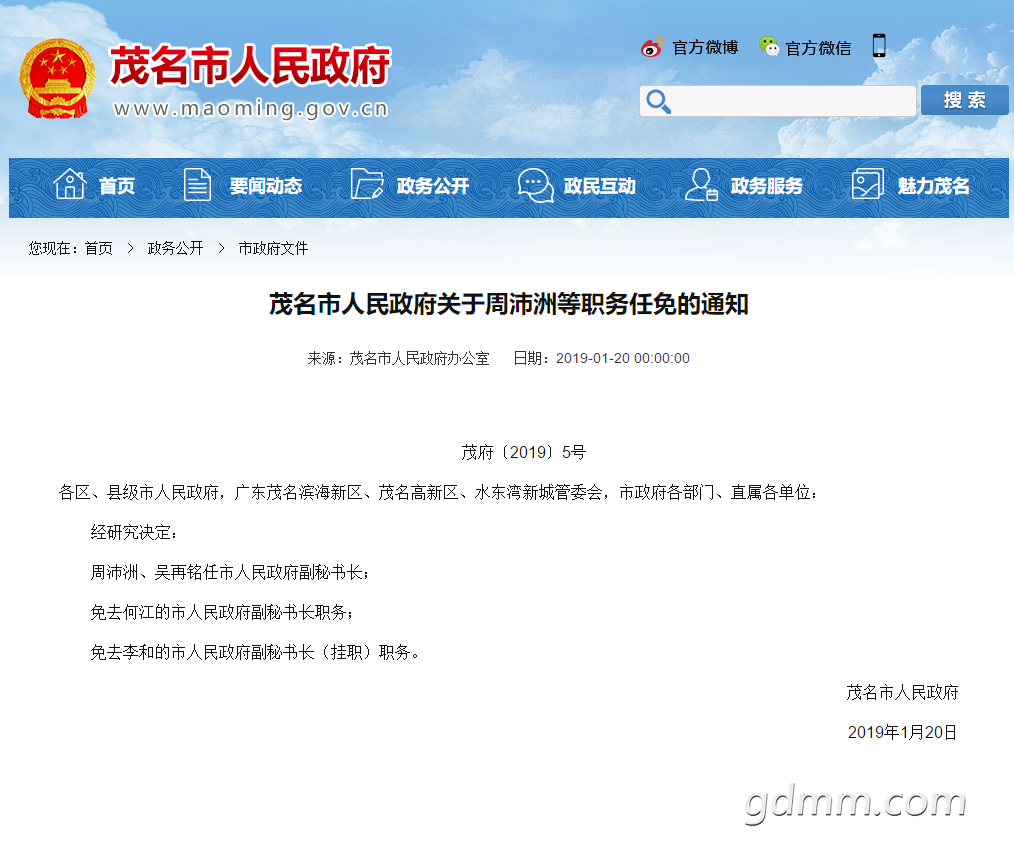Click the picture icon for 魅力茂名

tap(868, 184)
